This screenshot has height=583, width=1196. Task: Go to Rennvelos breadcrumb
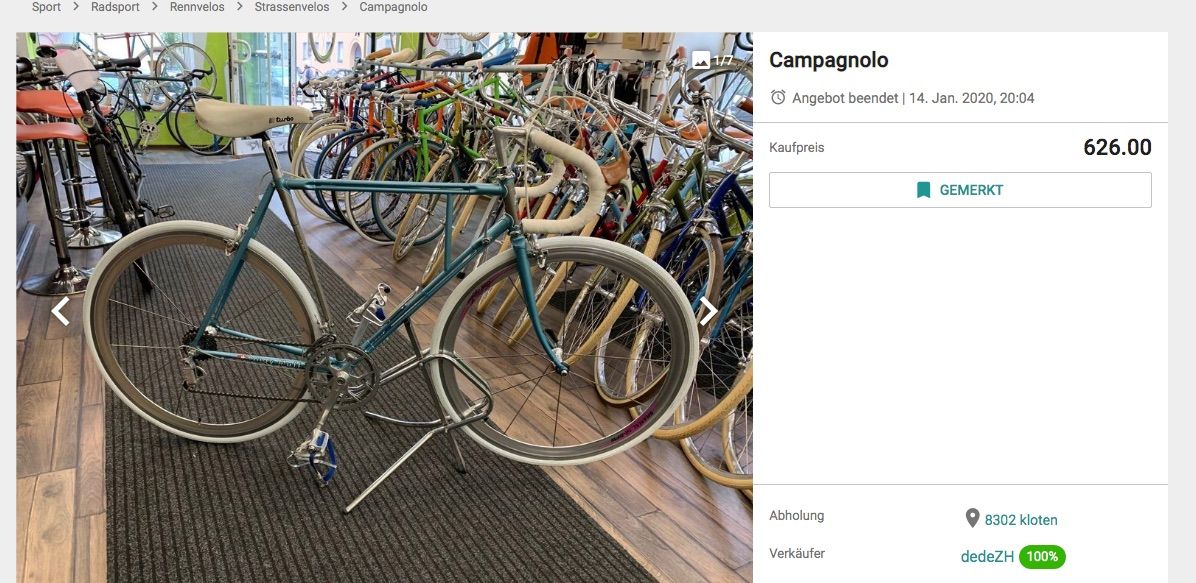click(195, 7)
